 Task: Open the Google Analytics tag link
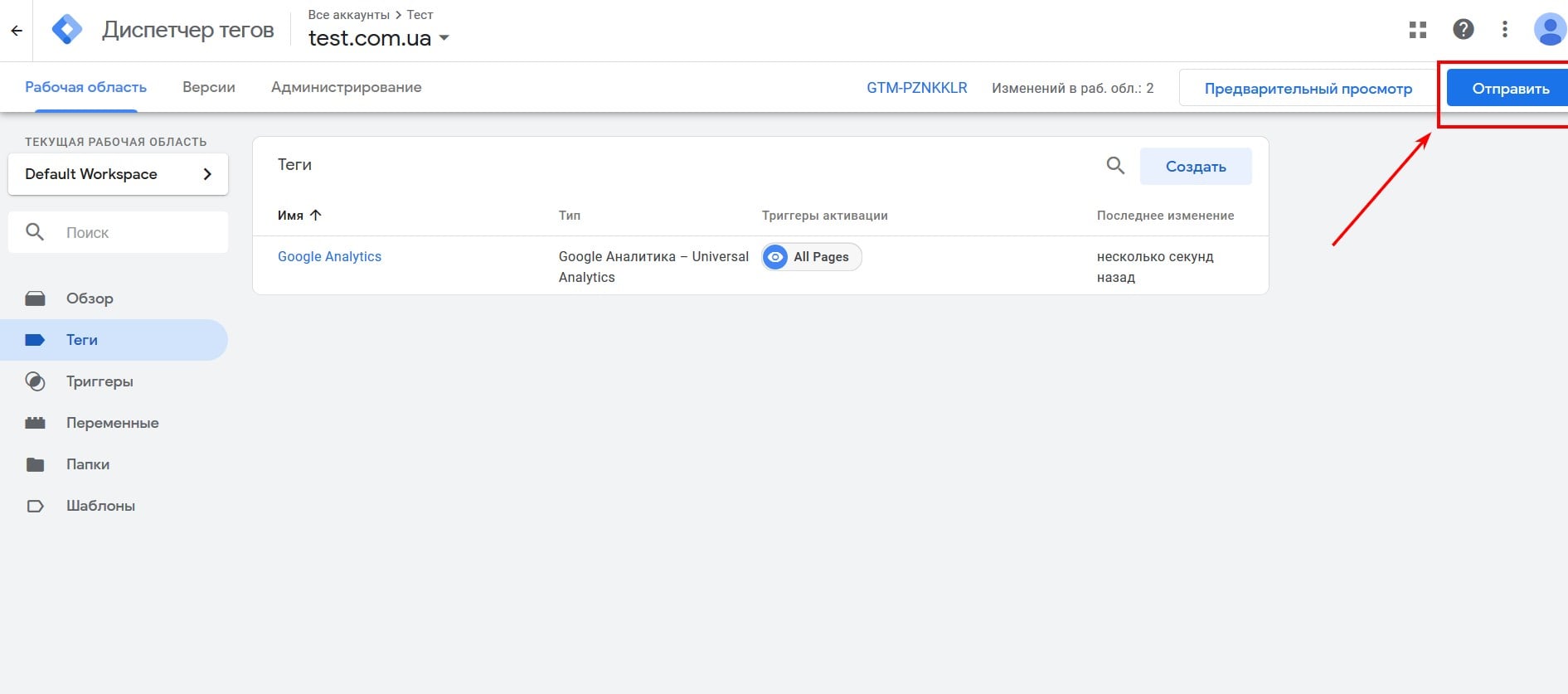point(329,257)
